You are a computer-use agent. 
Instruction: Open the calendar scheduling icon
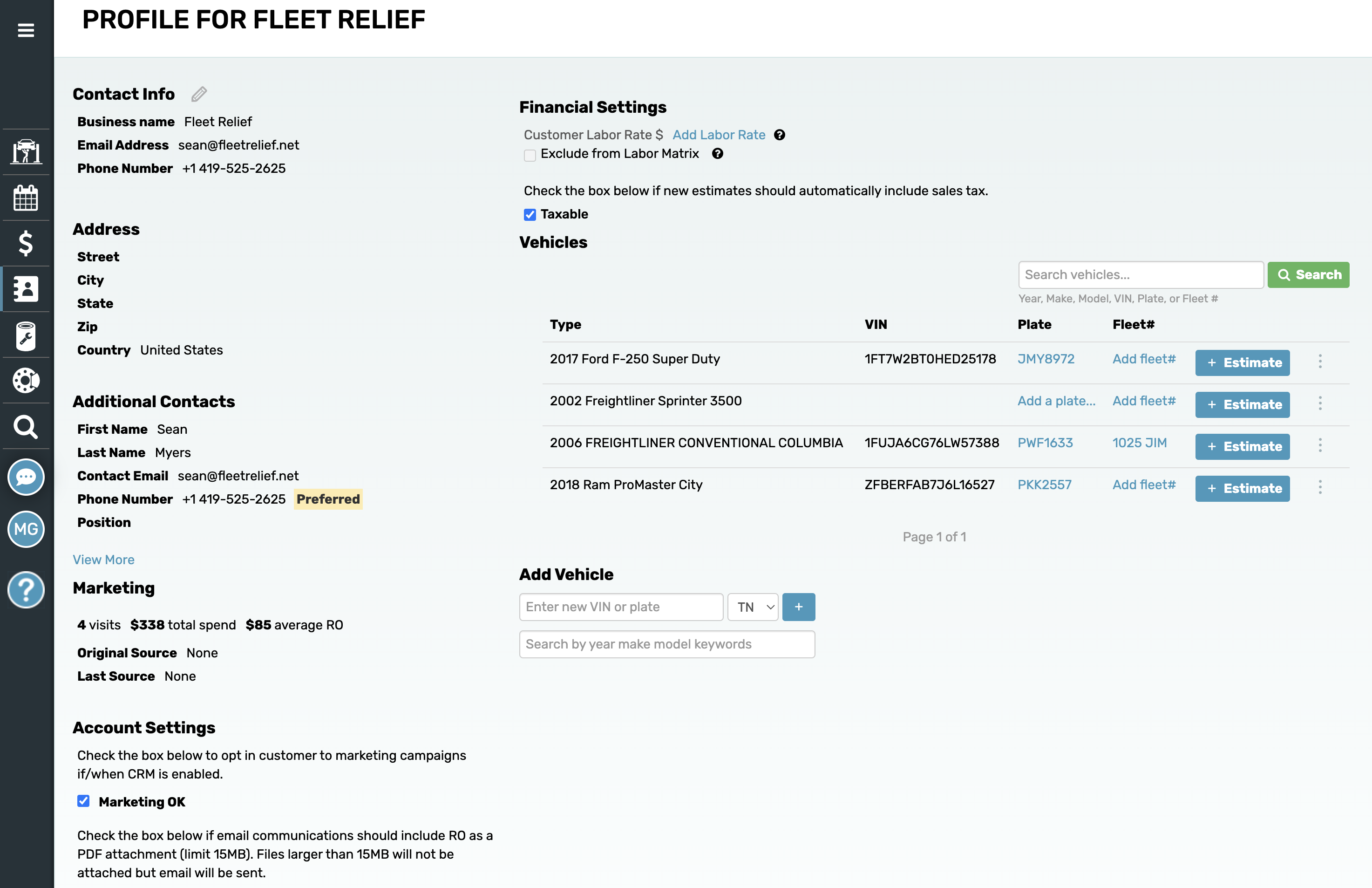tap(26, 197)
